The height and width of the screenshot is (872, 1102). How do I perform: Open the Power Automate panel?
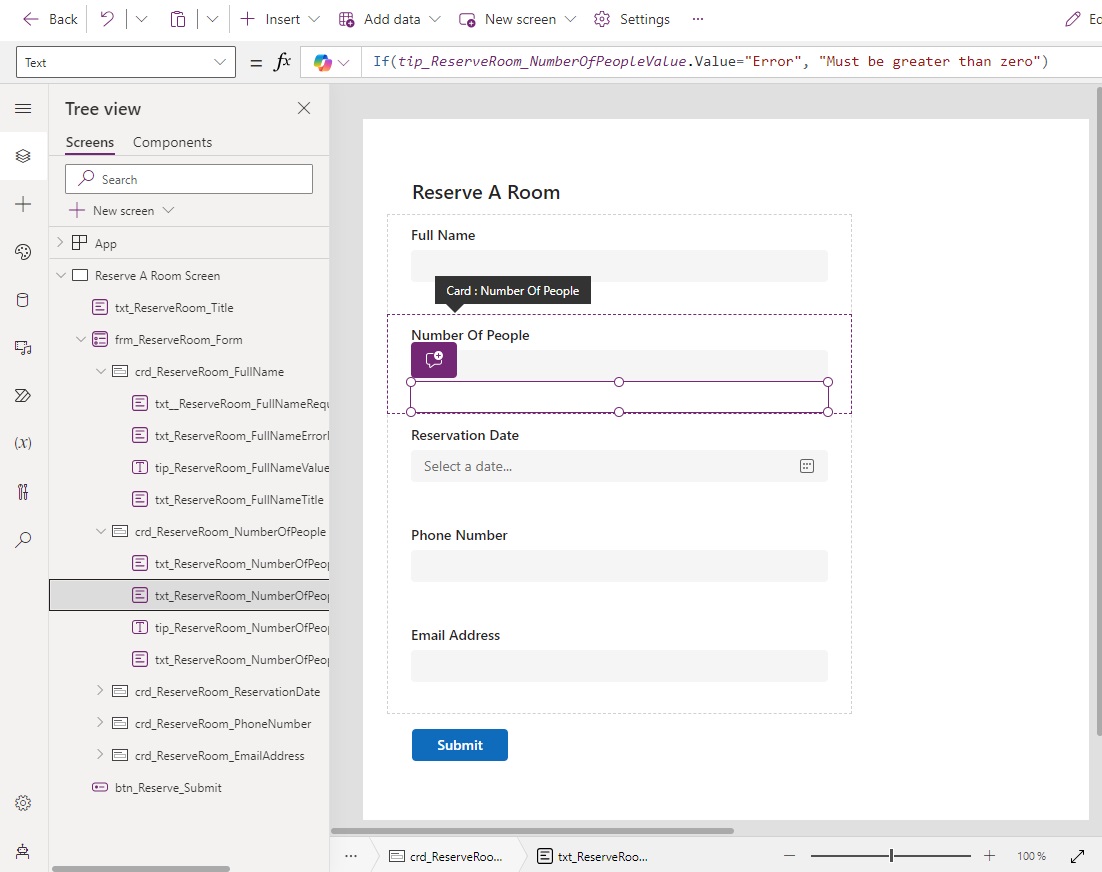coord(23,395)
